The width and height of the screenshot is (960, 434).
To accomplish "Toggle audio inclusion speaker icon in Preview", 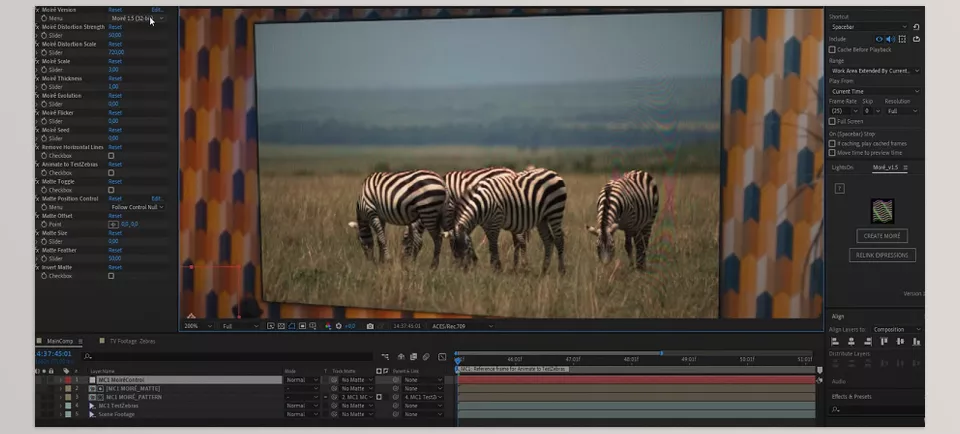I will coord(890,39).
